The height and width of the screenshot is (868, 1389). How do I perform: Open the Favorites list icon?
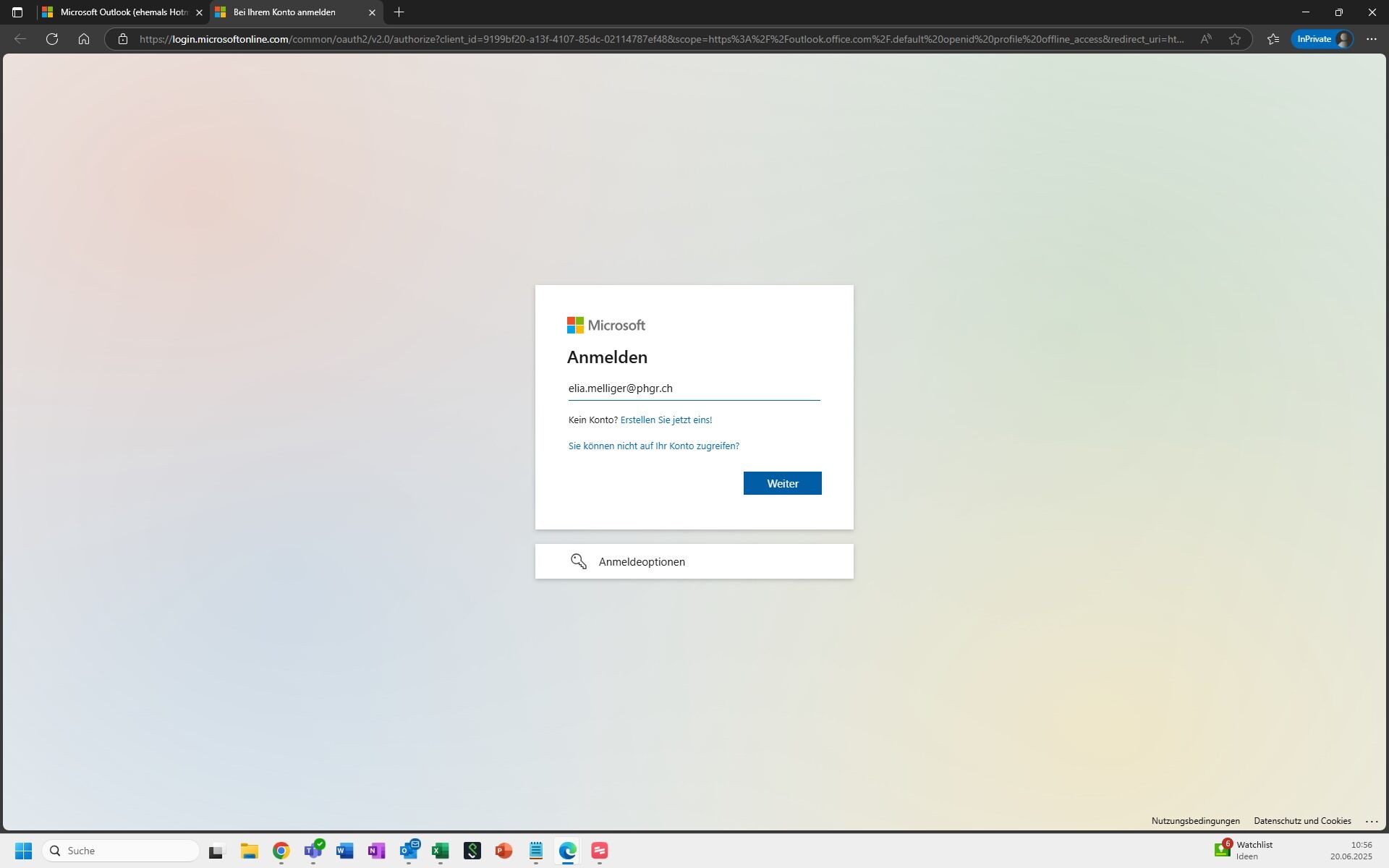click(x=1273, y=39)
